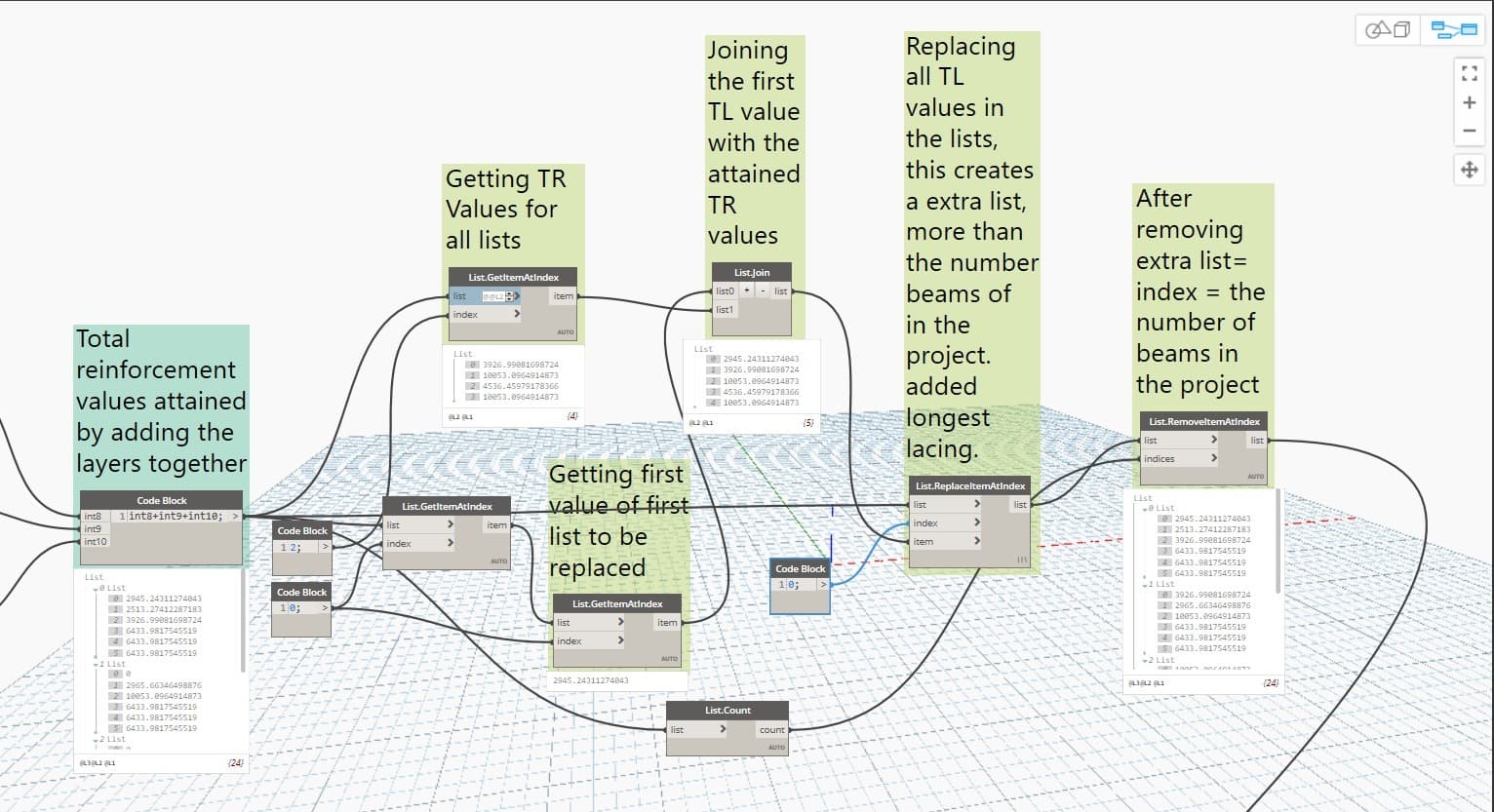
Task: Add an input with List.Join plus button
Action: click(x=747, y=290)
